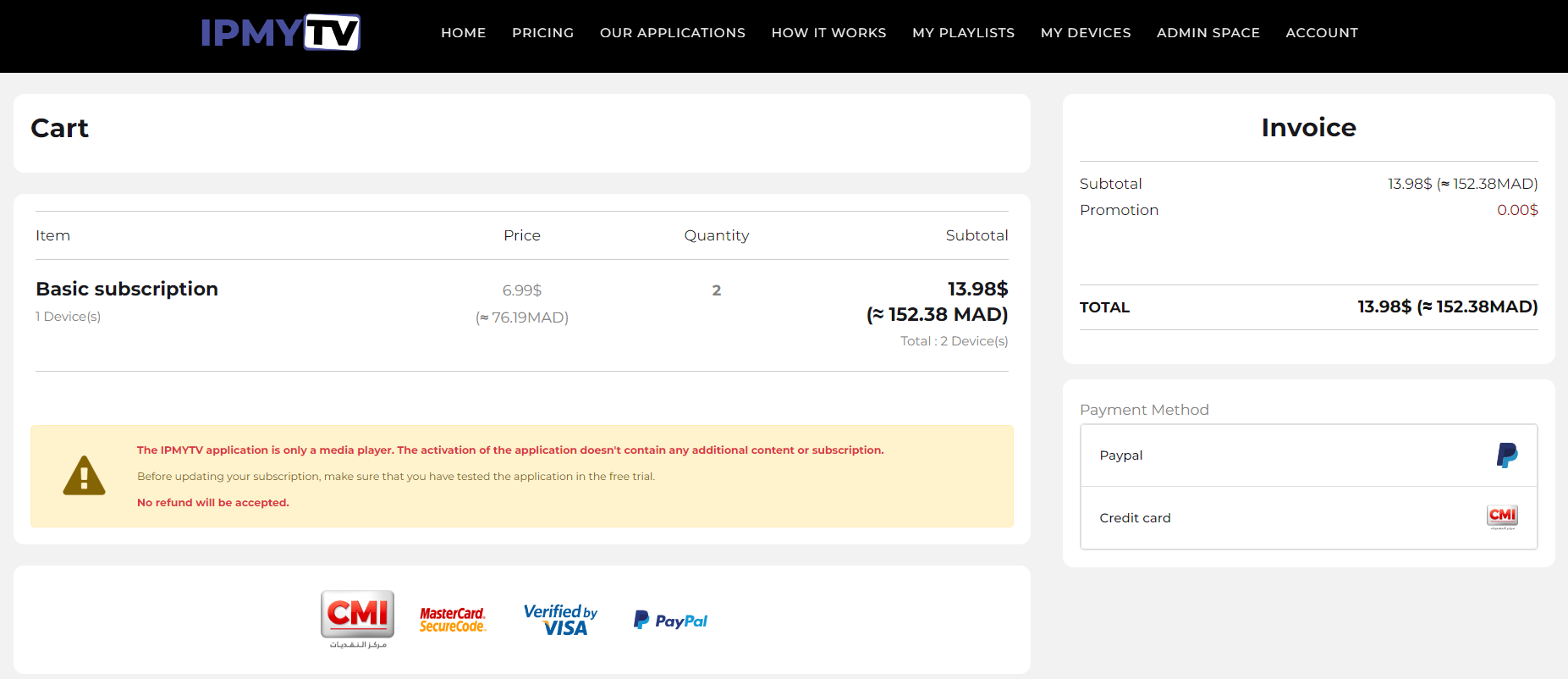The image size is (1568, 679).
Task: Open Our Applications menu item
Action: 673,33
